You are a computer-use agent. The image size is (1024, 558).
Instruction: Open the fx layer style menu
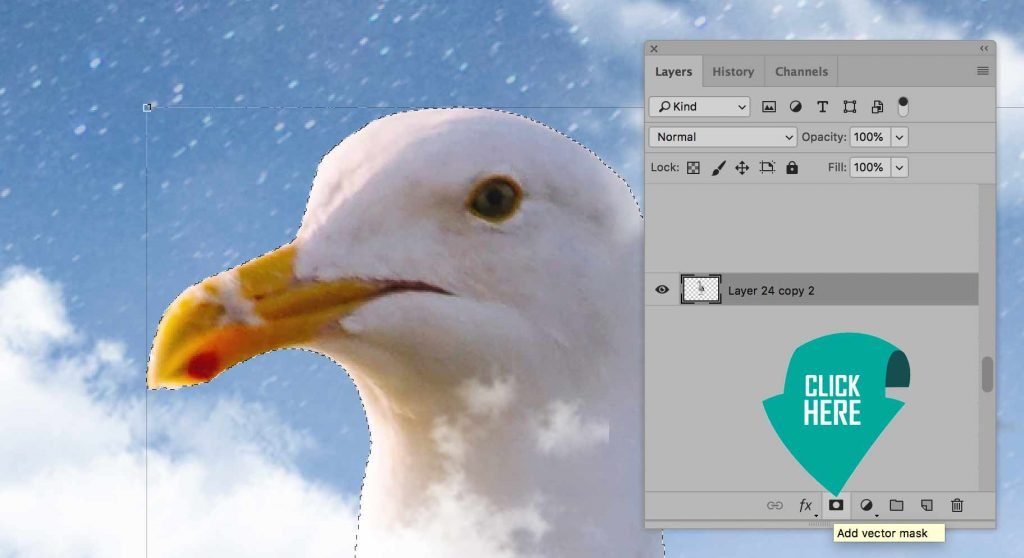[x=806, y=505]
